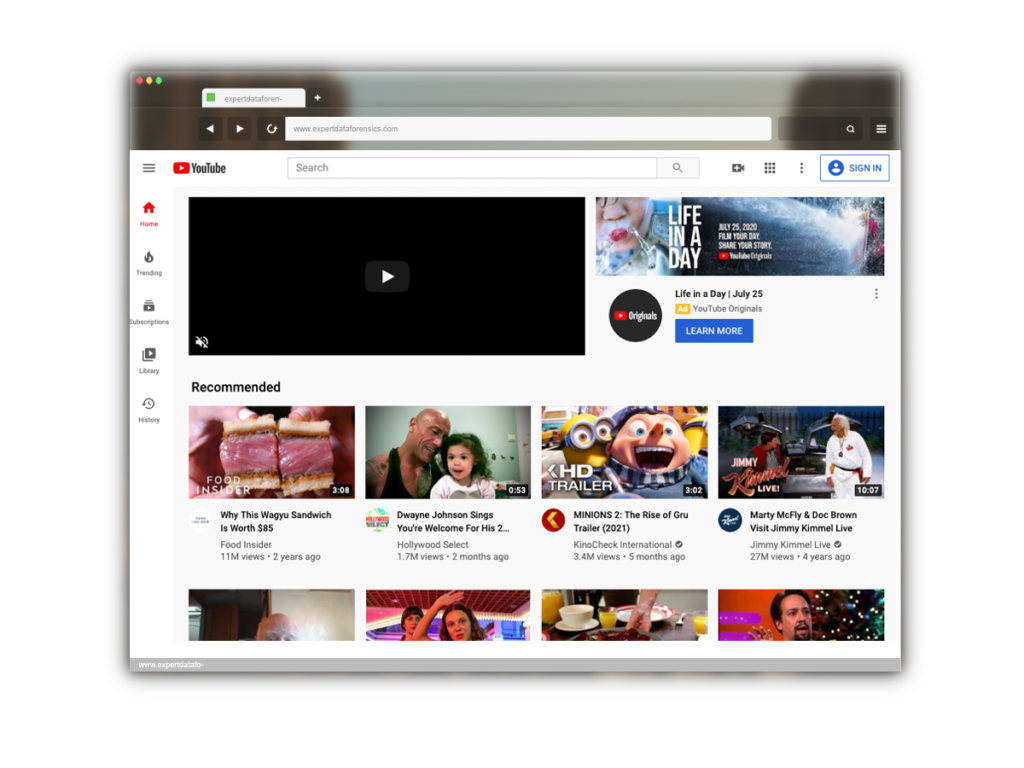Image resolution: width=1024 pixels, height=768 pixels.
Task: Open Trending in the sidebar
Action: coord(149,263)
